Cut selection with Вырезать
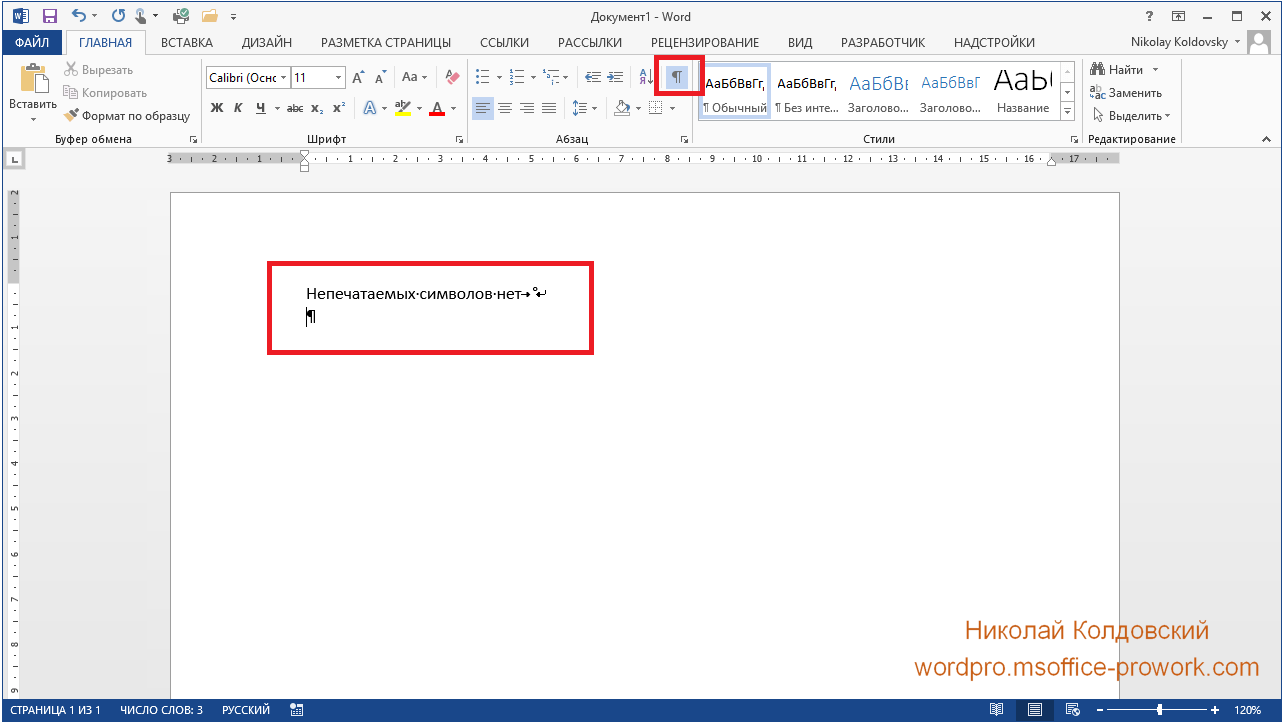The height and width of the screenshot is (723, 1283). tap(99, 70)
